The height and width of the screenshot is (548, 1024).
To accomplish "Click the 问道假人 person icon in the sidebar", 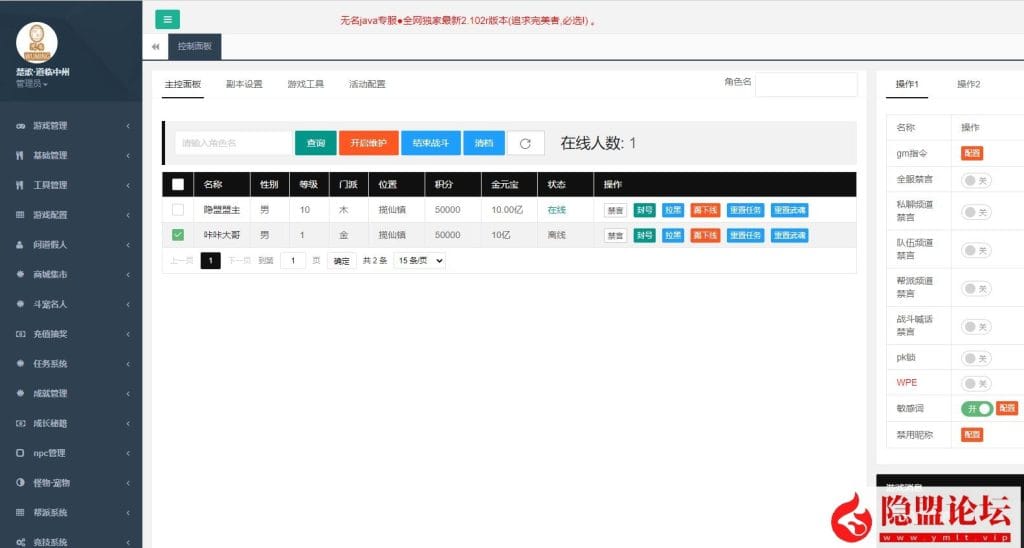I will pos(21,244).
